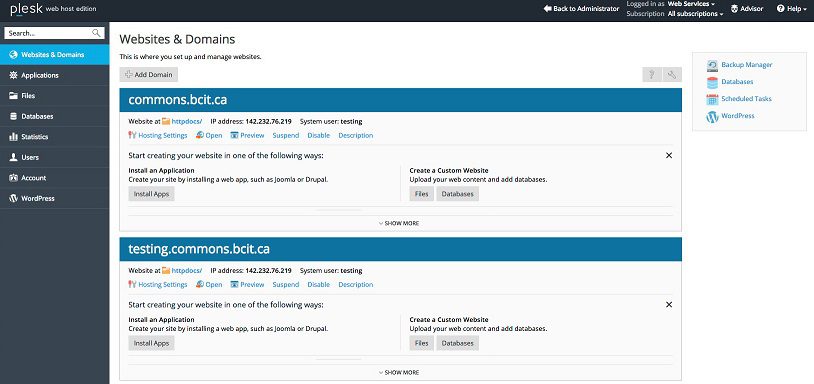Image resolution: width=814 pixels, height=384 pixels.
Task: Click the Websites & Domains globe icon
Action: click(x=13, y=54)
